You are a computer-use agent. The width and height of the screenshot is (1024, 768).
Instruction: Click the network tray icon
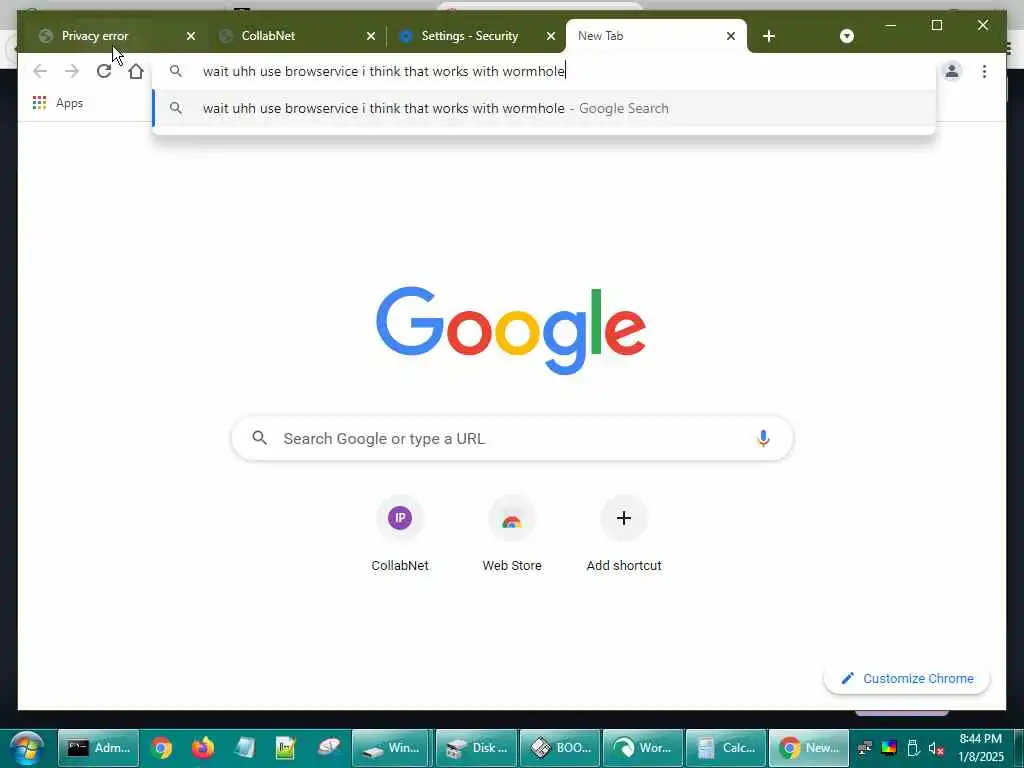pos(865,748)
